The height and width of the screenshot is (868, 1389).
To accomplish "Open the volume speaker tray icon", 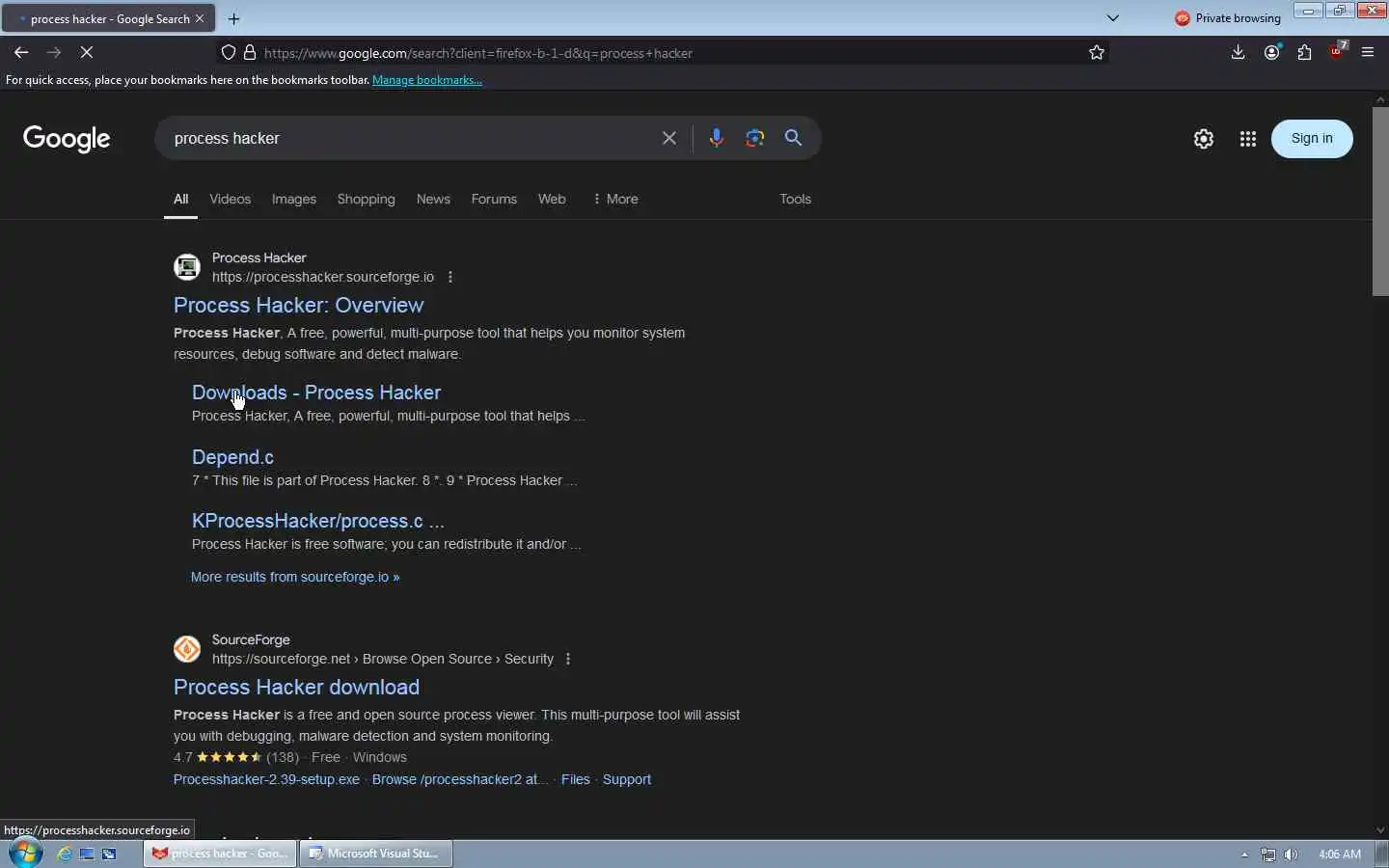I will click(x=1291, y=854).
